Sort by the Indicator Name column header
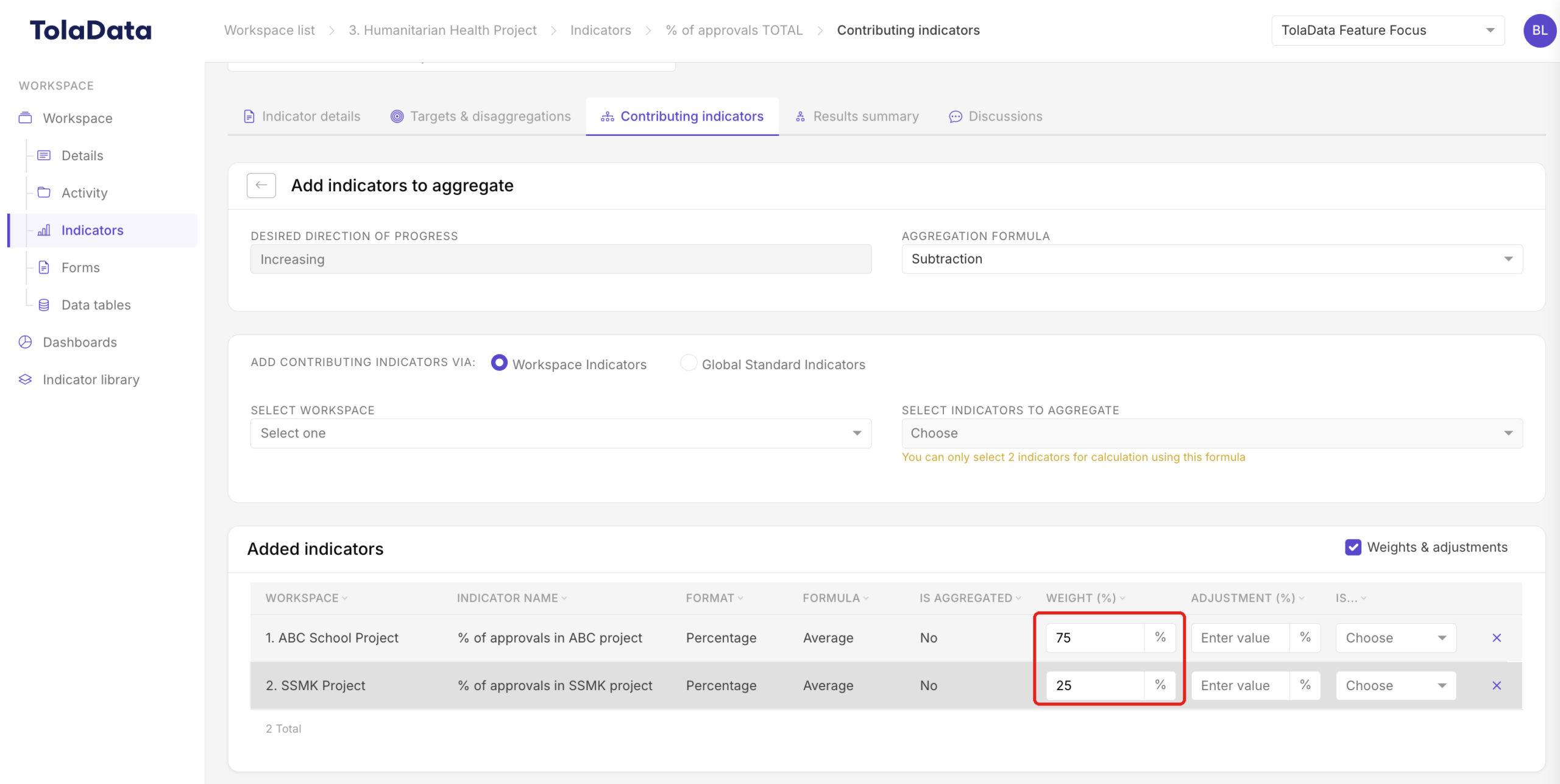Image resolution: width=1560 pixels, height=784 pixels. [x=512, y=598]
